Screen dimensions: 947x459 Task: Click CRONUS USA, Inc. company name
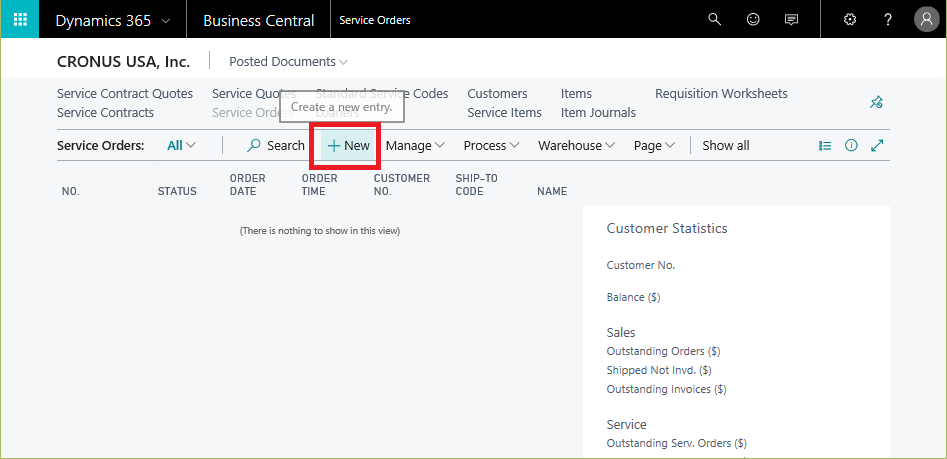(123, 62)
